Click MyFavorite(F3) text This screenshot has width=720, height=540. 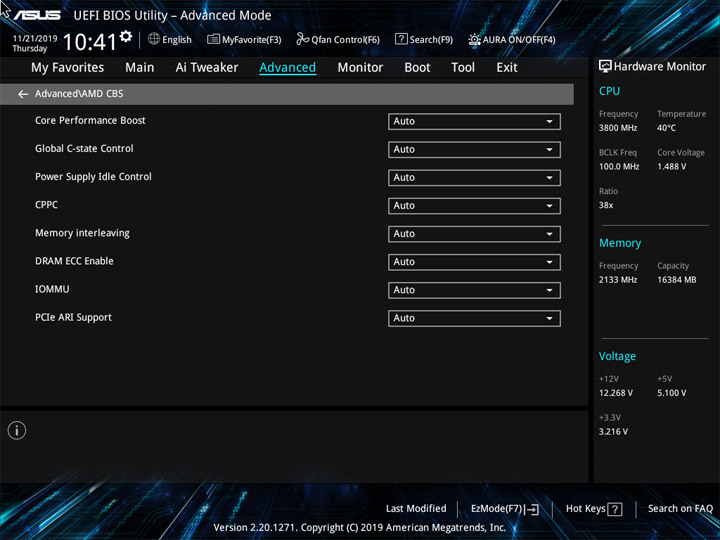pos(252,40)
